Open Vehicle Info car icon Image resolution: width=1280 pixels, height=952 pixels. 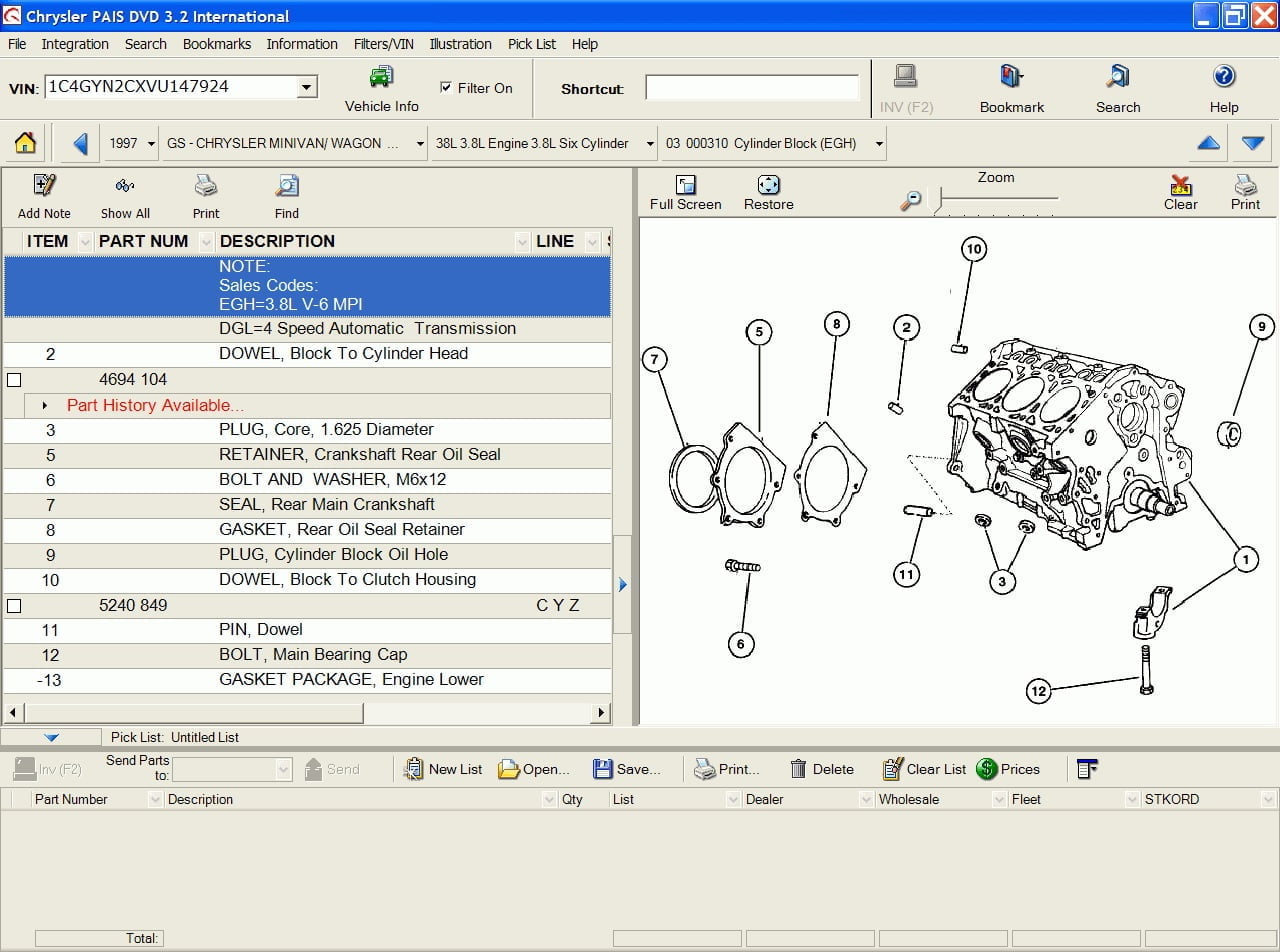pyautogui.click(x=381, y=77)
